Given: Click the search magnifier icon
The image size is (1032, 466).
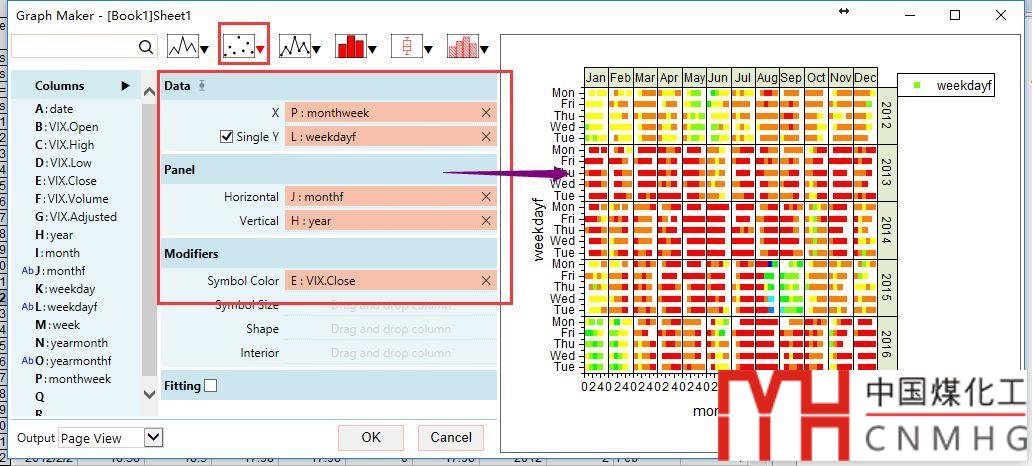Looking at the screenshot, I should (x=146, y=47).
